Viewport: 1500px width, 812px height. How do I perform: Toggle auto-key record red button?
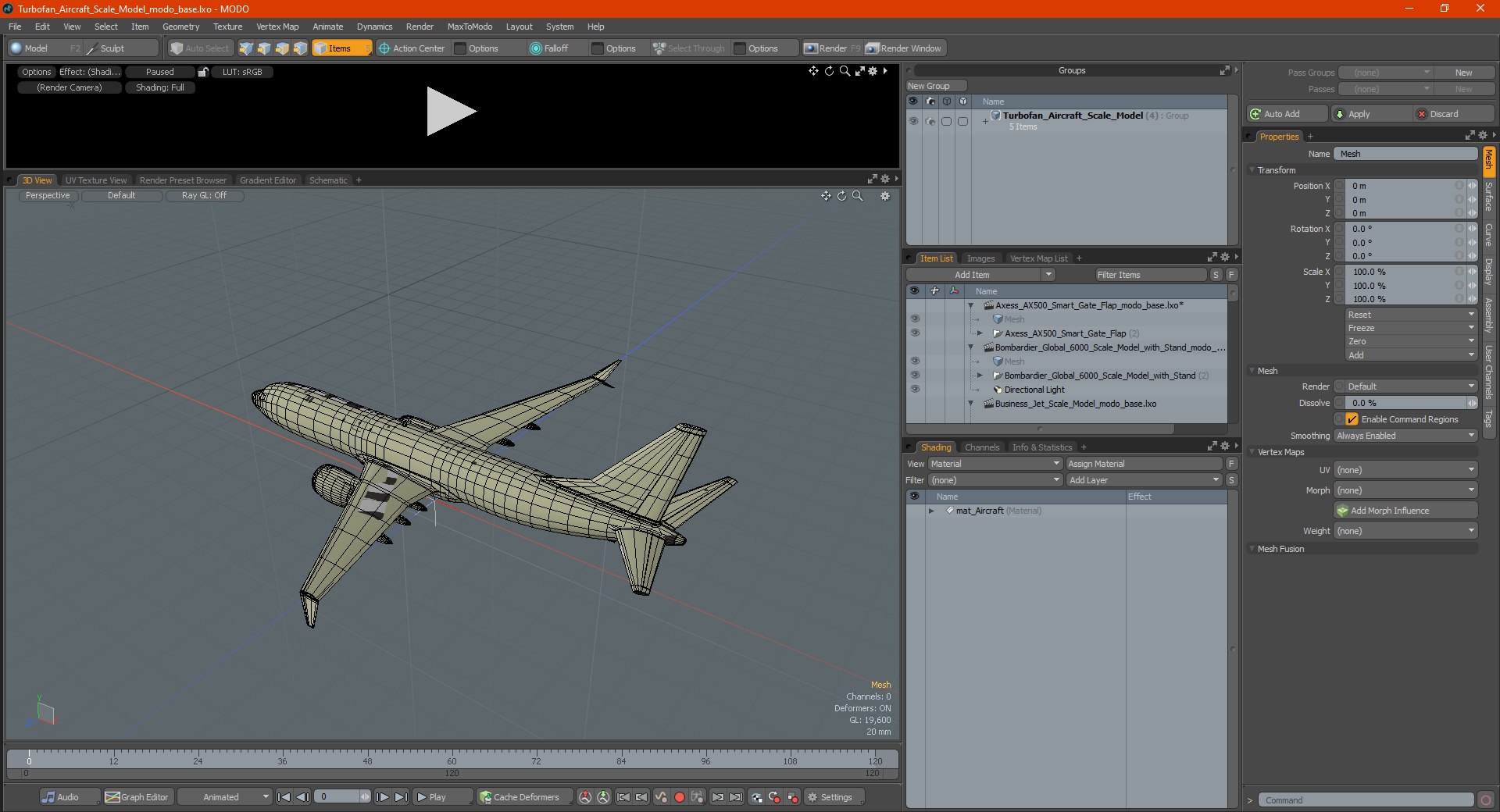[680, 797]
